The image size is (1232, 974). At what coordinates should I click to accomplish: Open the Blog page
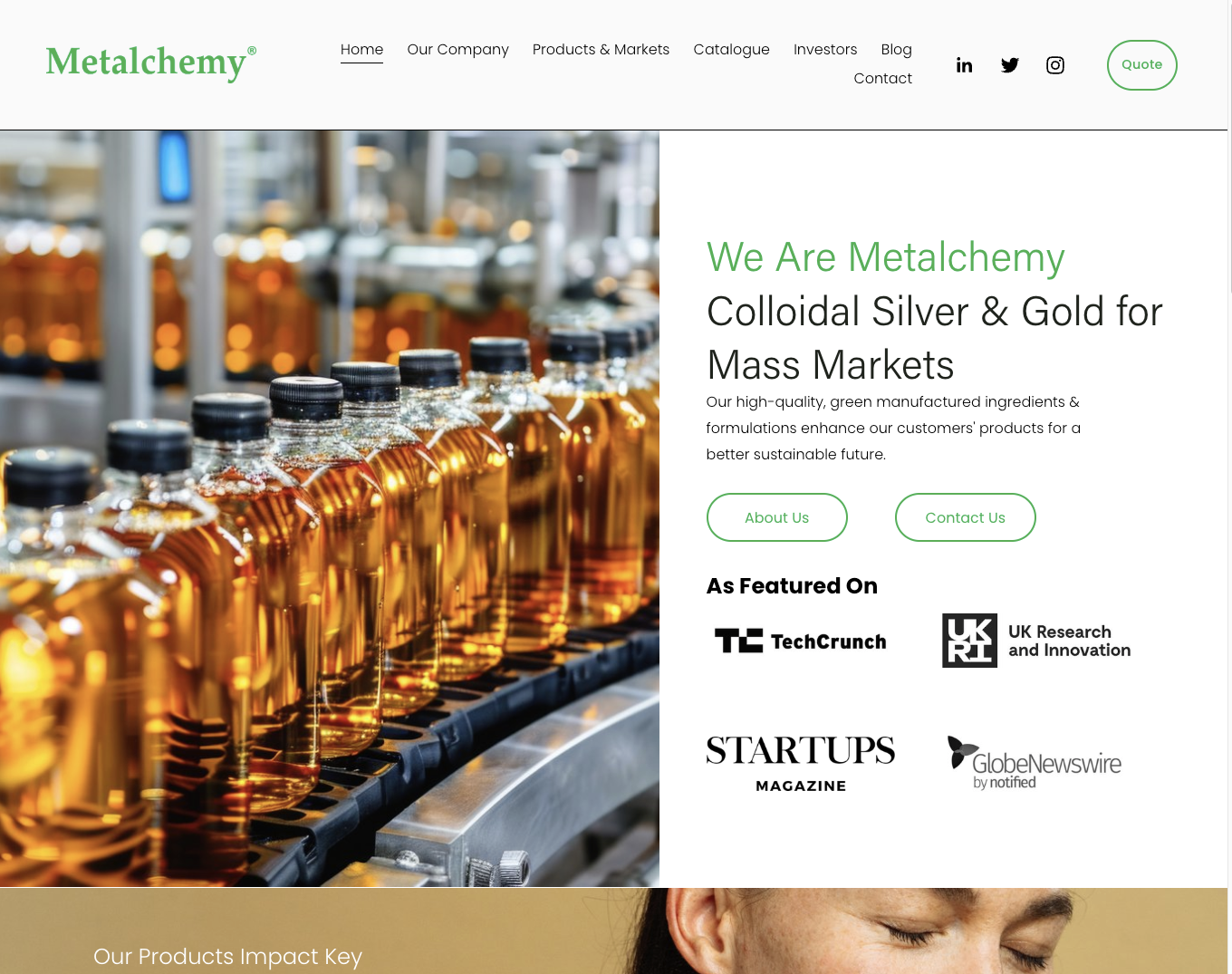coord(896,50)
